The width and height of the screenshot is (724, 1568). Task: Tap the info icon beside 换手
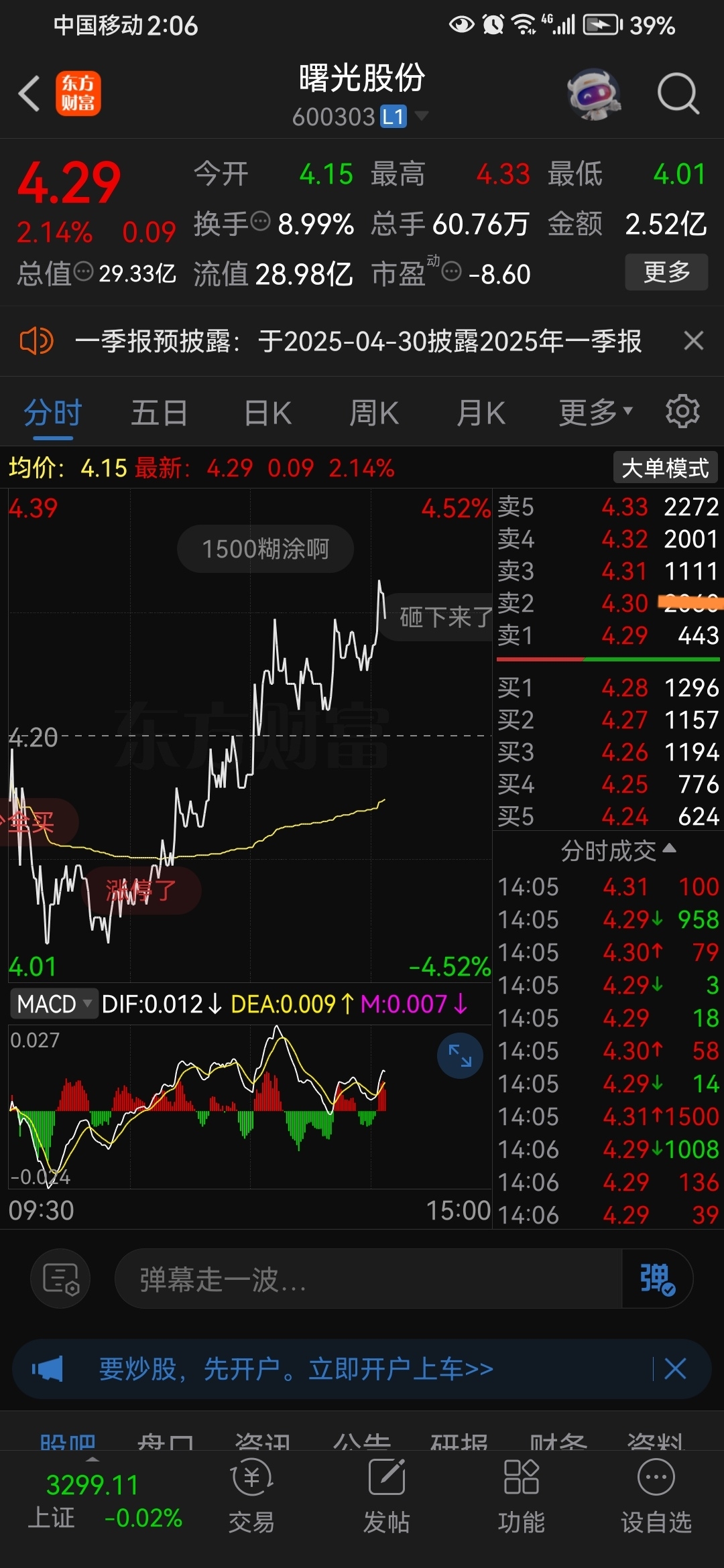click(x=260, y=220)
